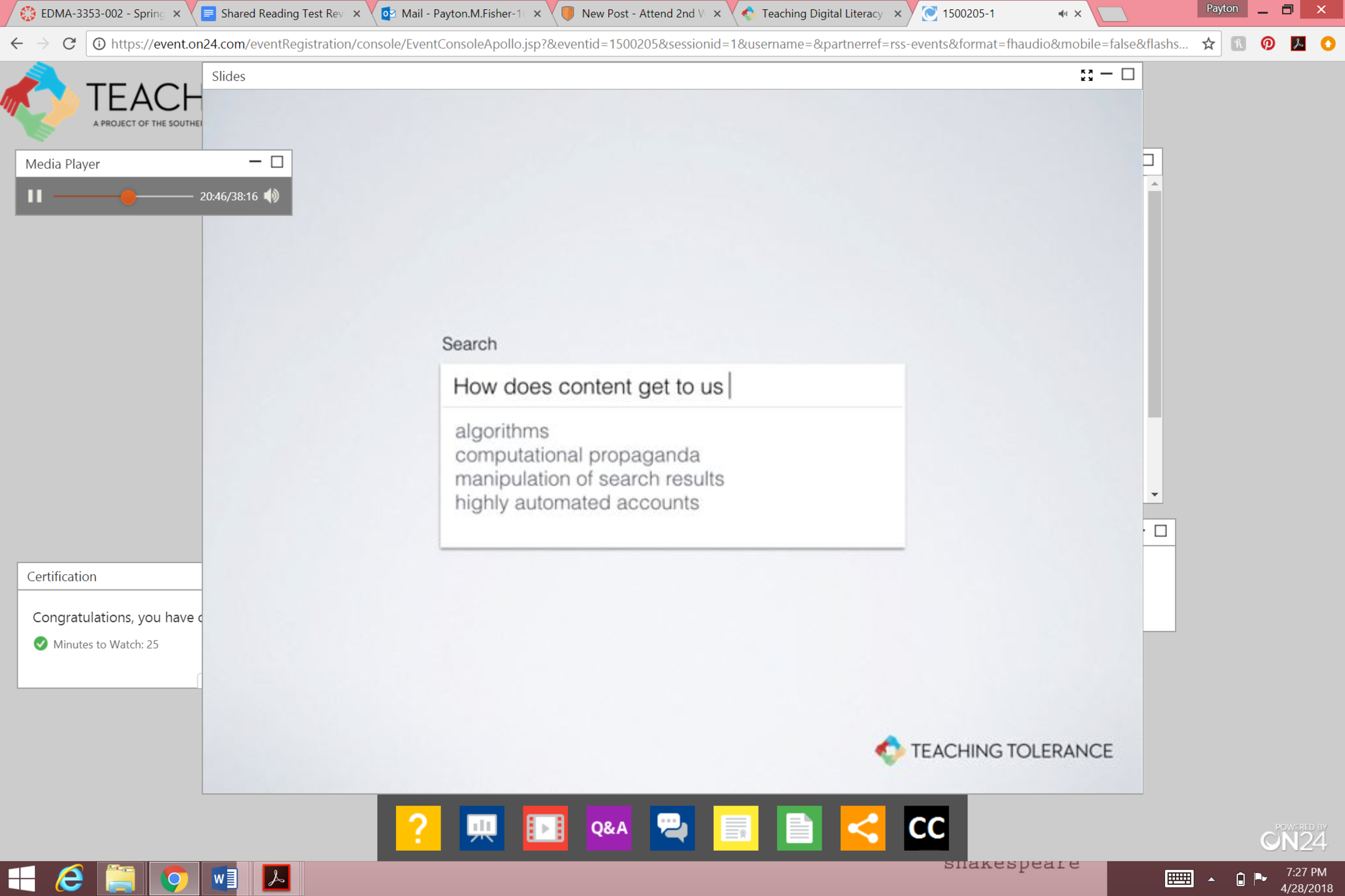The image size is (1345, 896).
Task: Open the blue group chat widget icon
Action: 672,828
